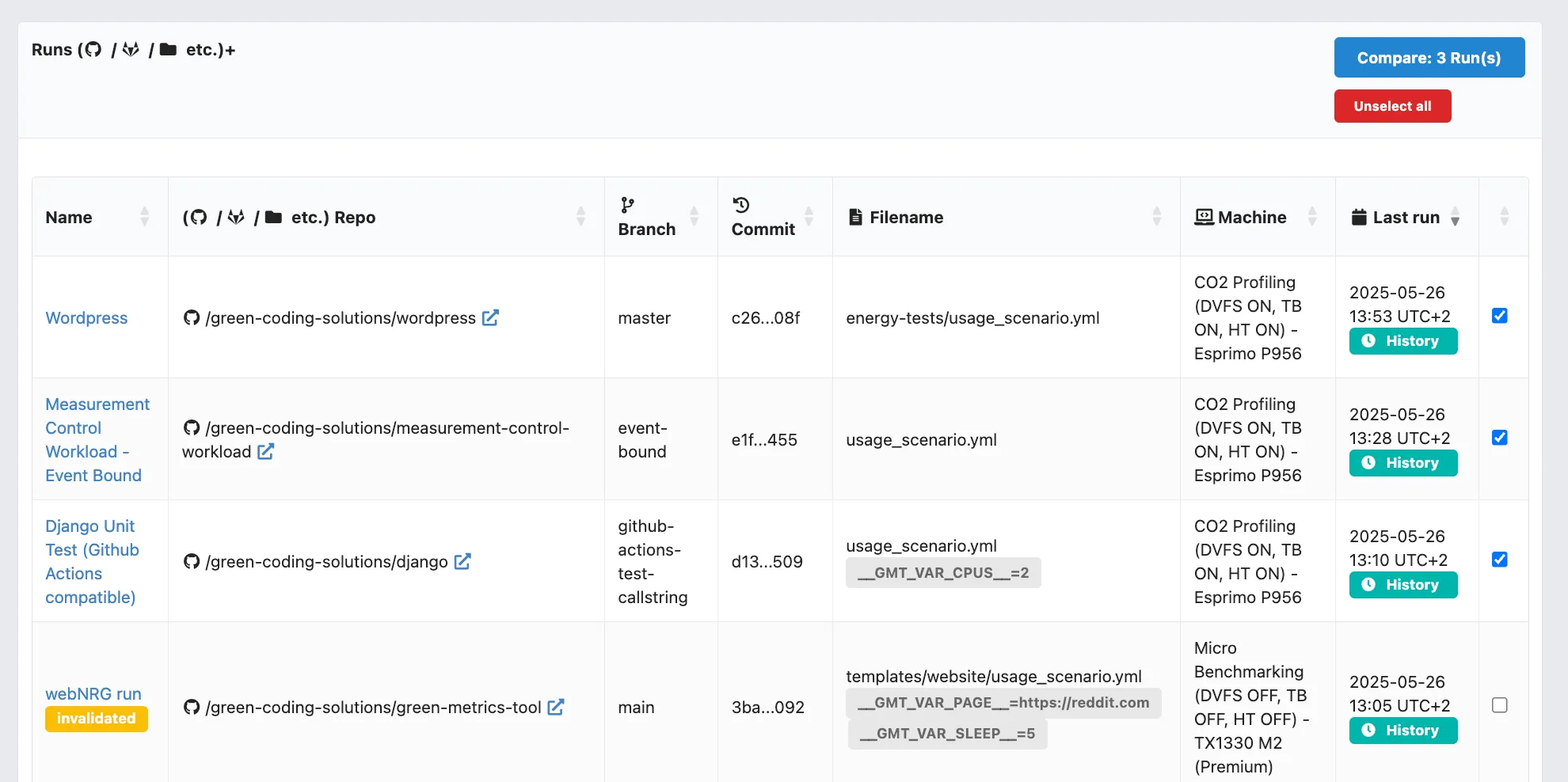
Task: Sort table by Name column
Action: pyautogui.click(x=100, y=217)
